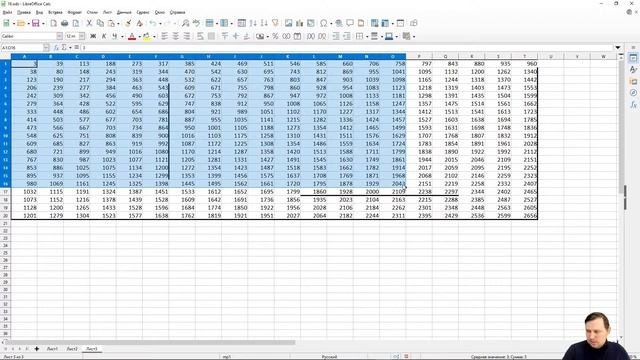The image size is (640, 360).
Task: Open the Формат menu
Action: pos(74,12)
